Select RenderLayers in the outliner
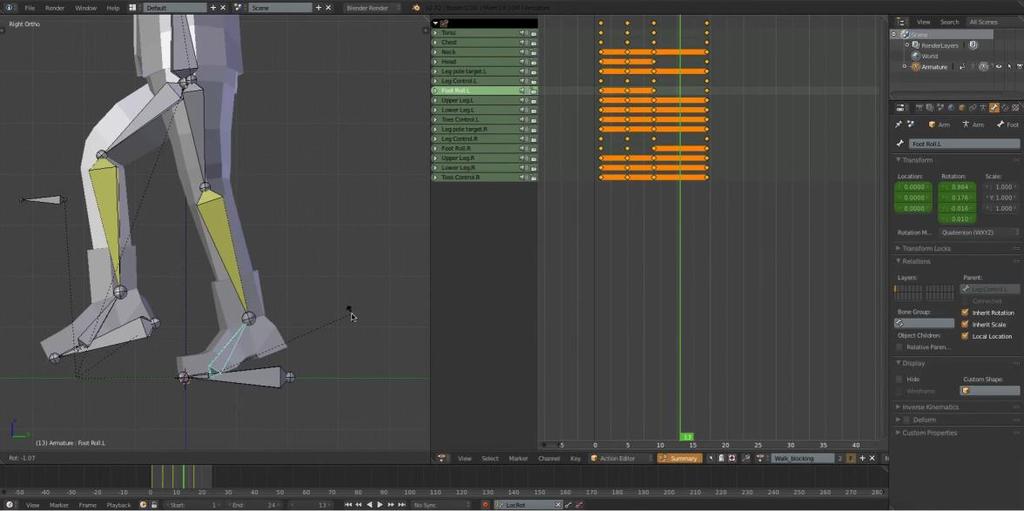Screen dimensions: 1024x511 point(940,46)
